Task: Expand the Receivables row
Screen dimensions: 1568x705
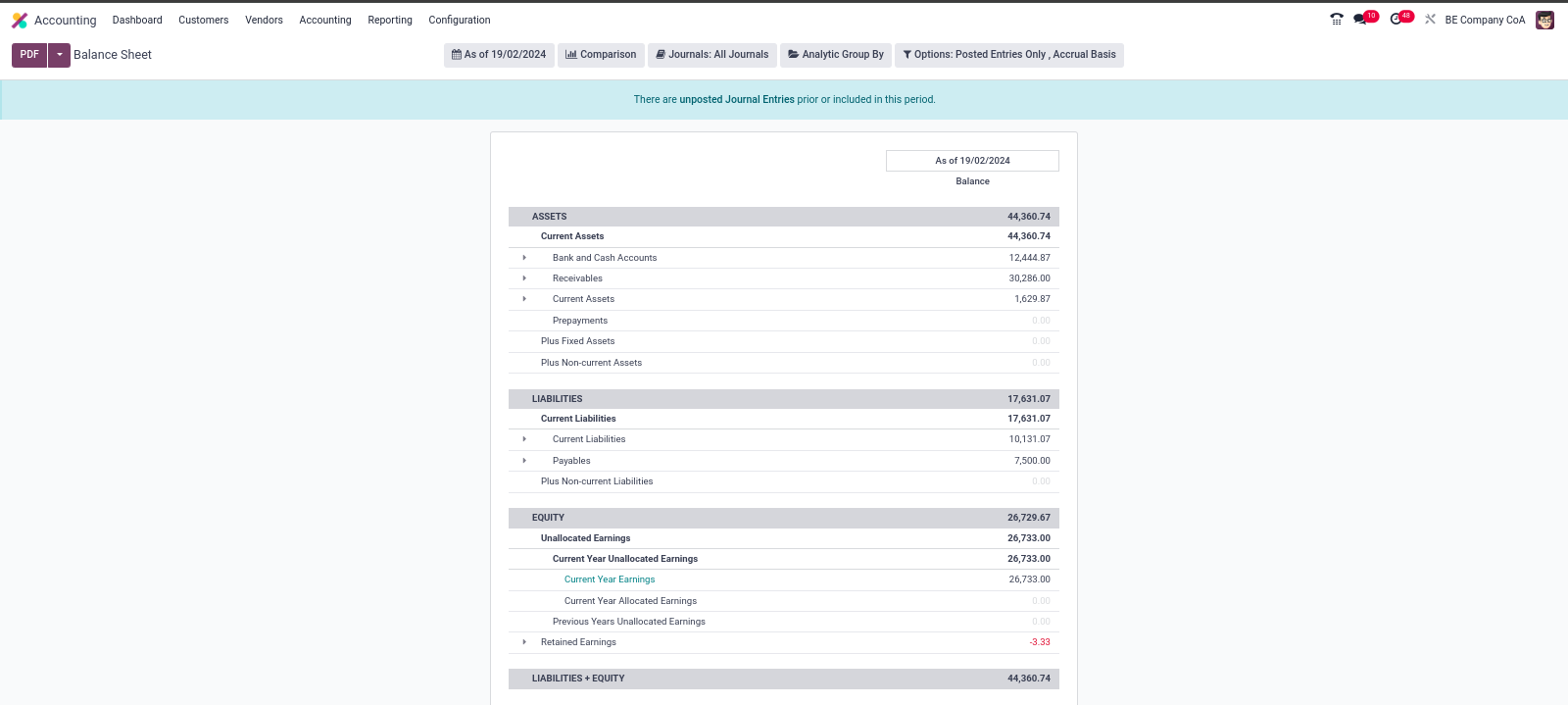Action: tap(524, 278)
